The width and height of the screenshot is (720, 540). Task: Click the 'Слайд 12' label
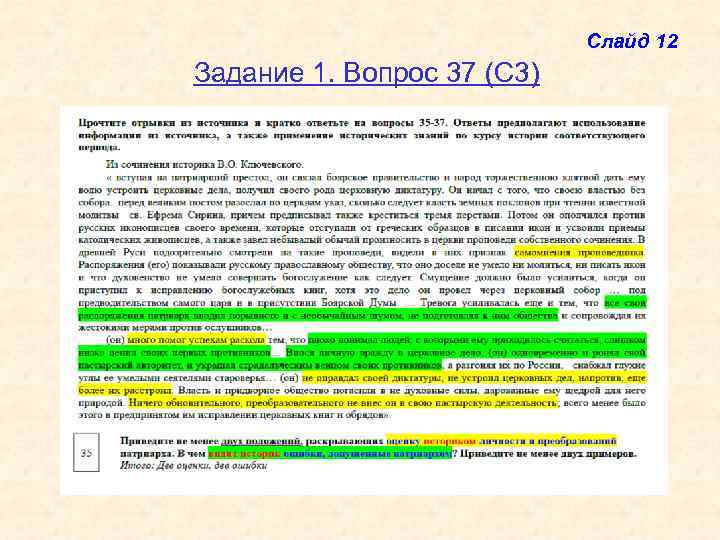(632, 41)
